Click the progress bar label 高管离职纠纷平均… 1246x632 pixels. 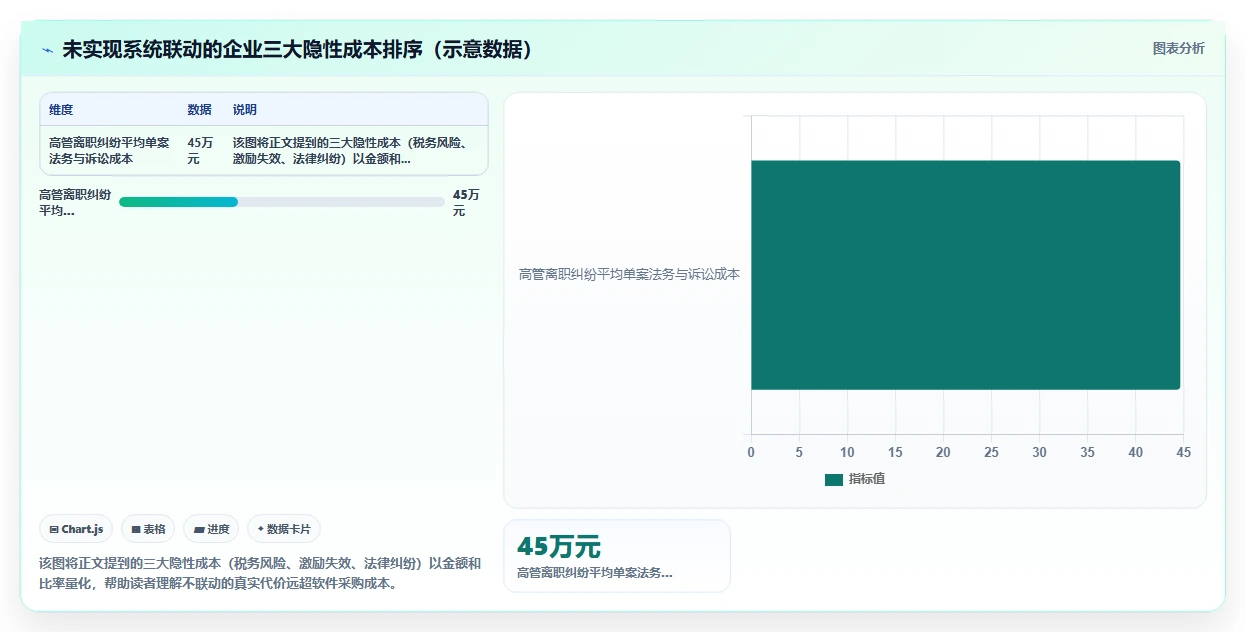(x=75, y=203)
